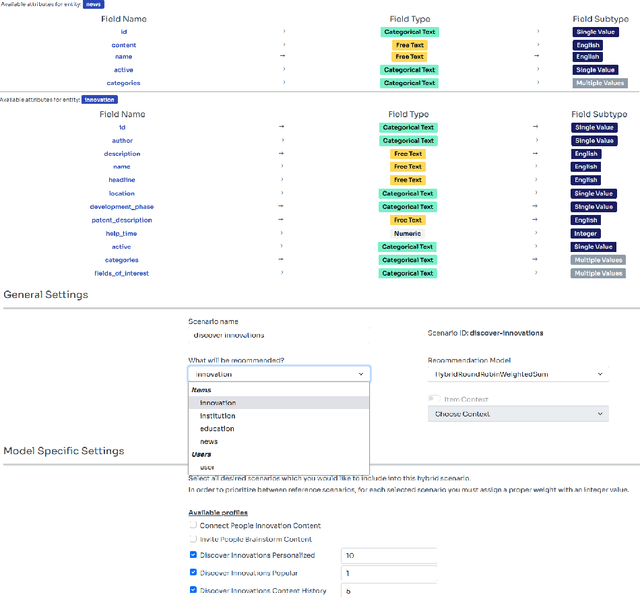640x597 pixels.
Task: Enable Connect People Innovation Content checkbox
Action: point(193,524)
